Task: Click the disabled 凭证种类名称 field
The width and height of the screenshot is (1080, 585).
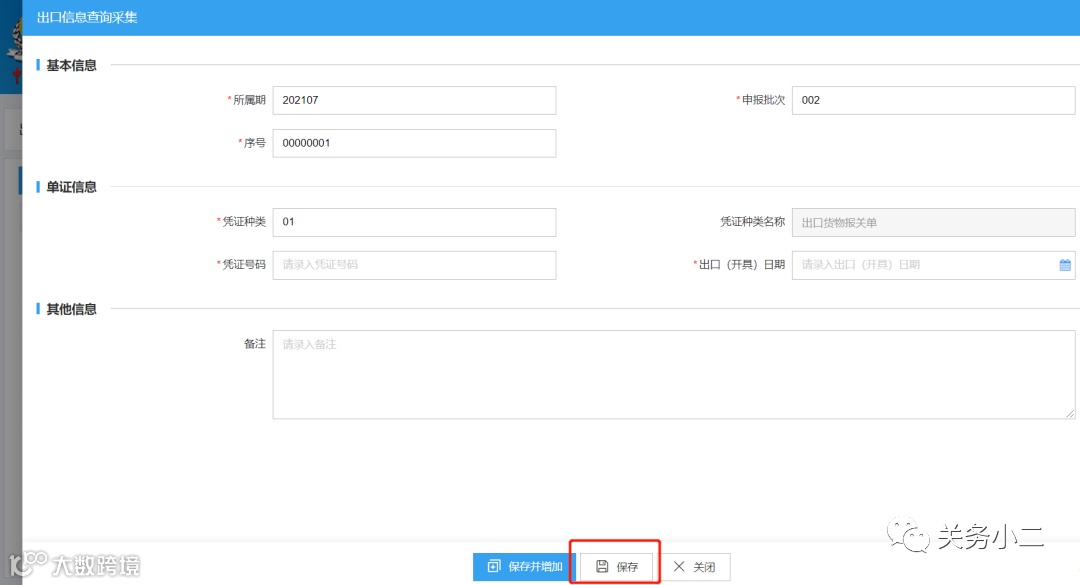Action: click(x=933, y=223)
